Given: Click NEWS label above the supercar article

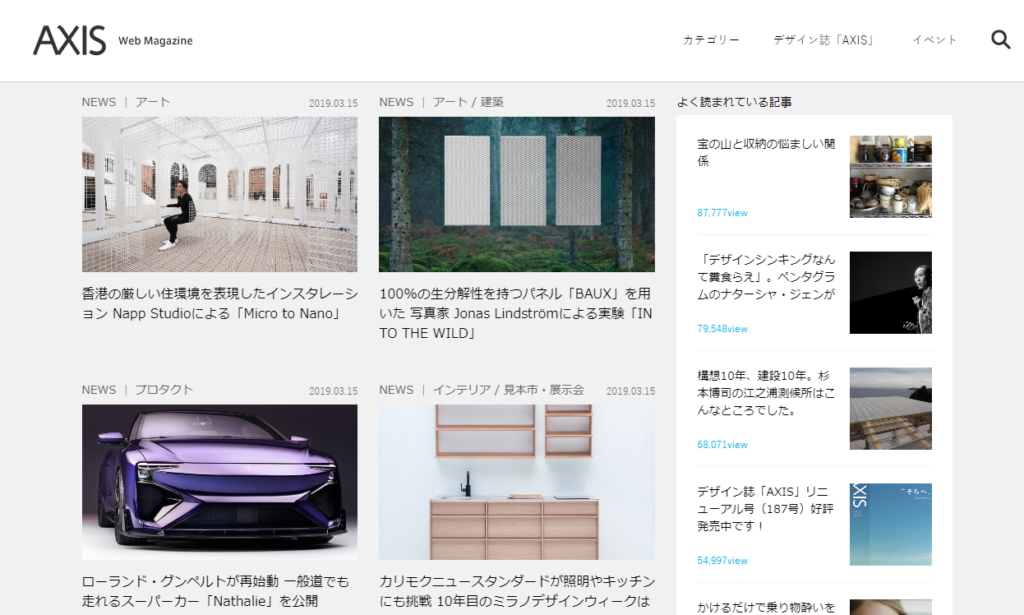Looking at the screenshot, I should 99,390.
